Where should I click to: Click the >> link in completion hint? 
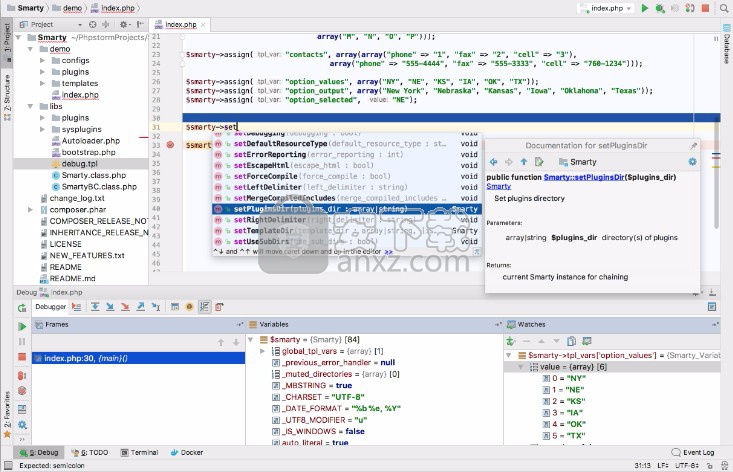pos(388,252)
